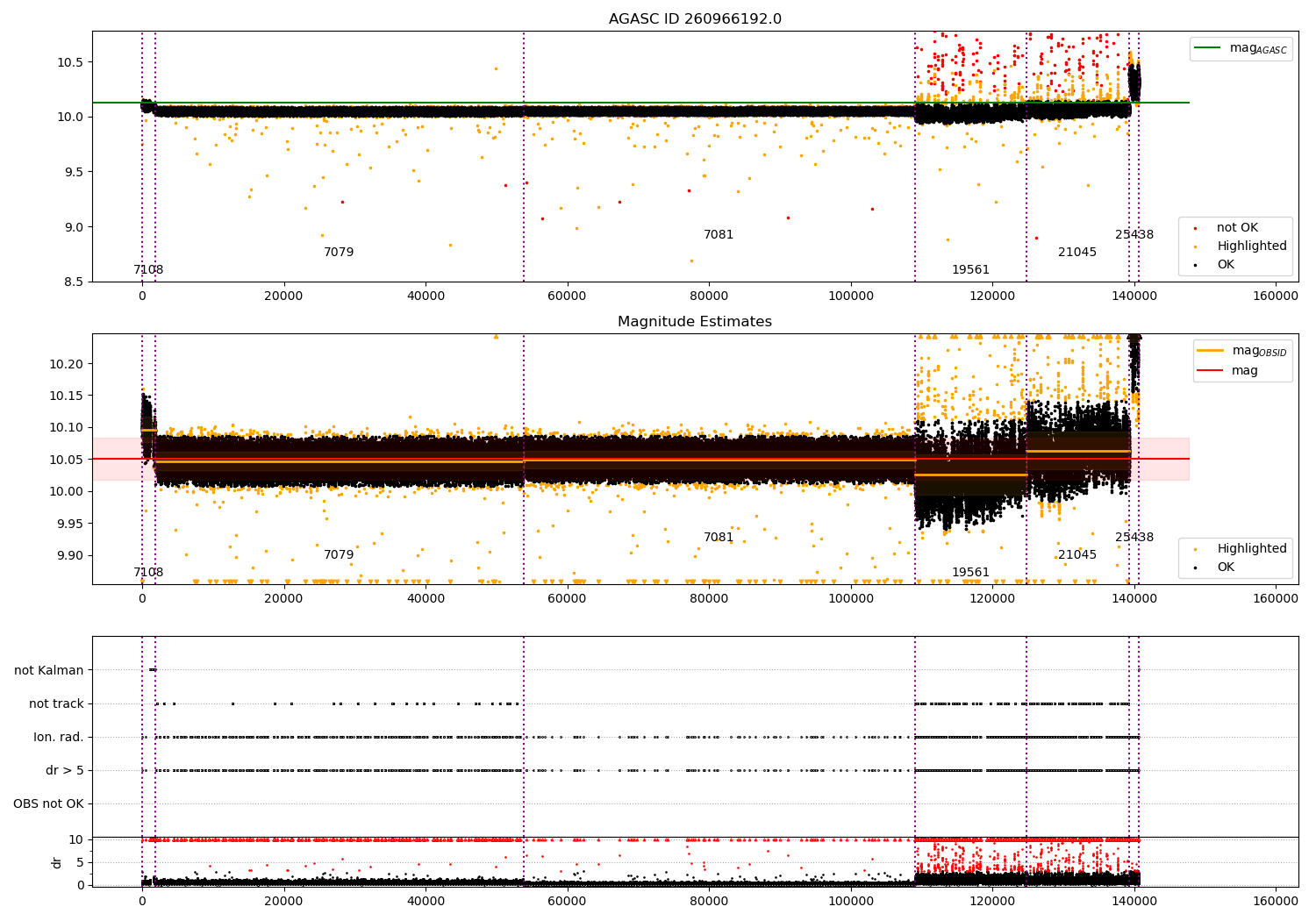Image resolution: width=1316 pixels, height=921 pixels.
Task: Click obsid label 7081 in Magnitude Estimates plot
Action: (x=719, y=538)
